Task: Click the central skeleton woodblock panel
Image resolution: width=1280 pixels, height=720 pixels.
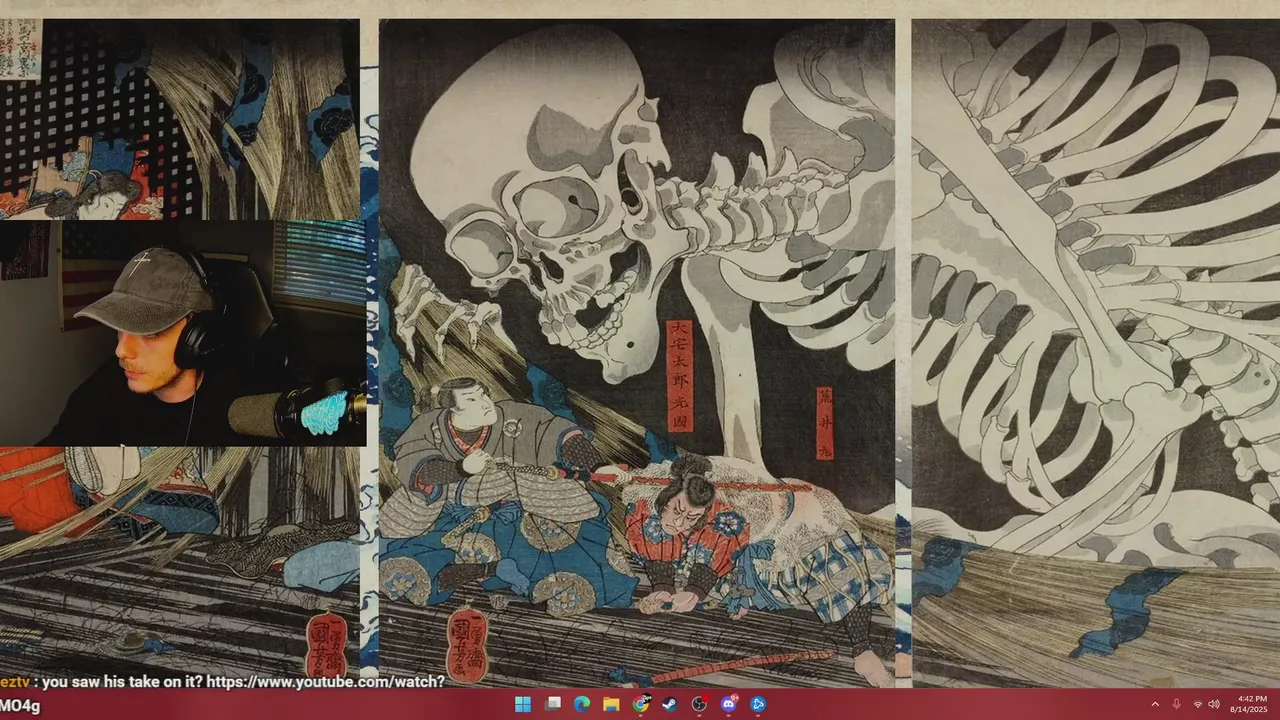Action: (637, 352)
